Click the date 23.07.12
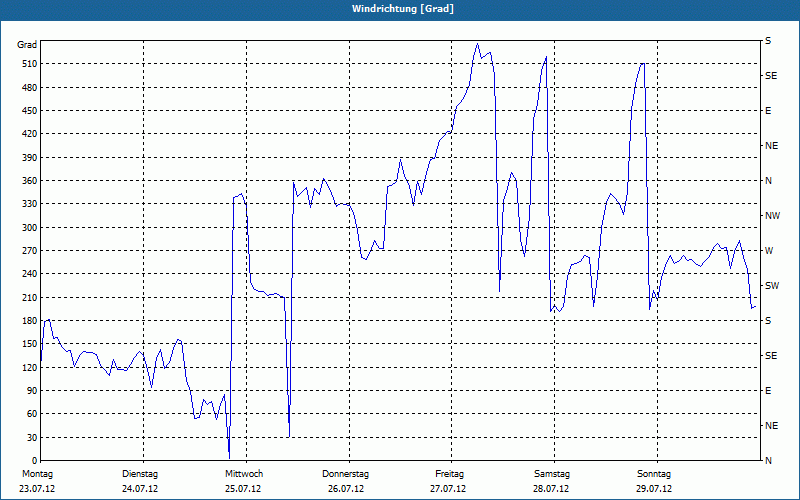The width and height of the screenshot is (800, 500). pyautogui.click(x=37, y=489)
